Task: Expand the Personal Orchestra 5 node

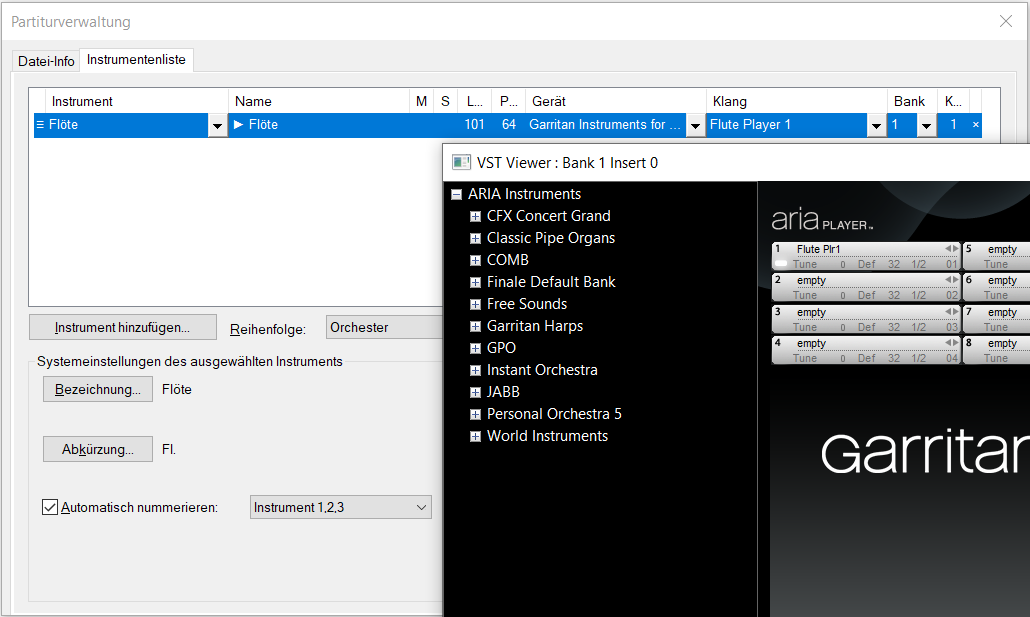Action: (x=476, y=415)
